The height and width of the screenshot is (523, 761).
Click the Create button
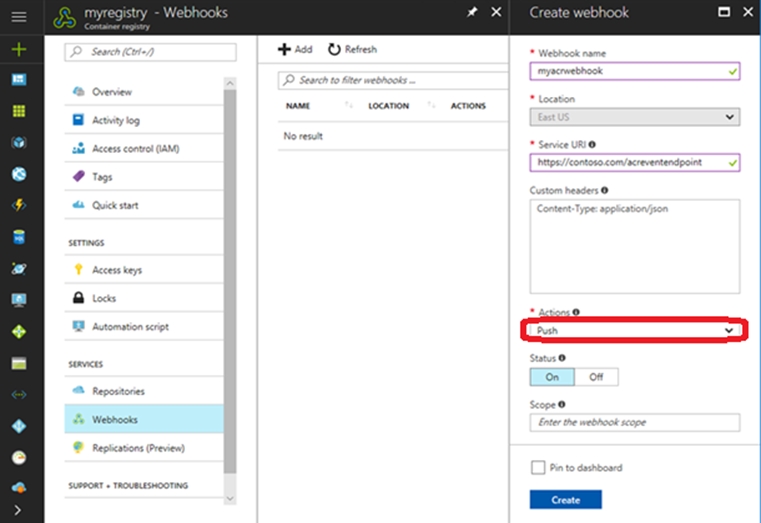click(x=565, y=499)
